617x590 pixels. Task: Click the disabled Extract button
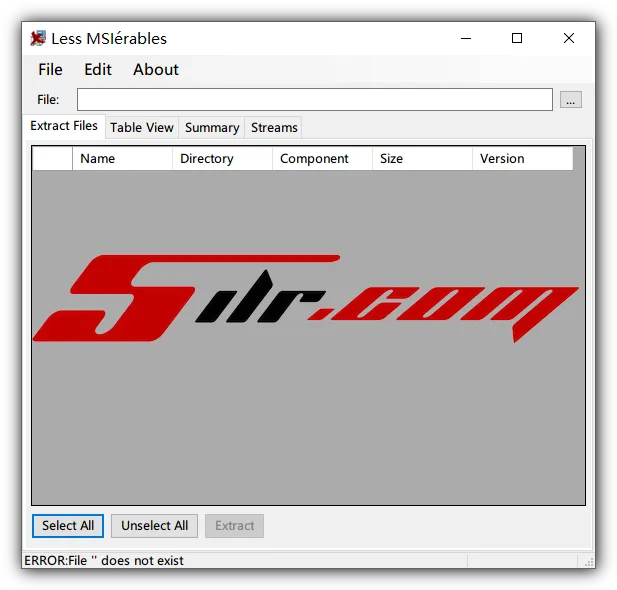pyautogui.click(x=235, y=526)
